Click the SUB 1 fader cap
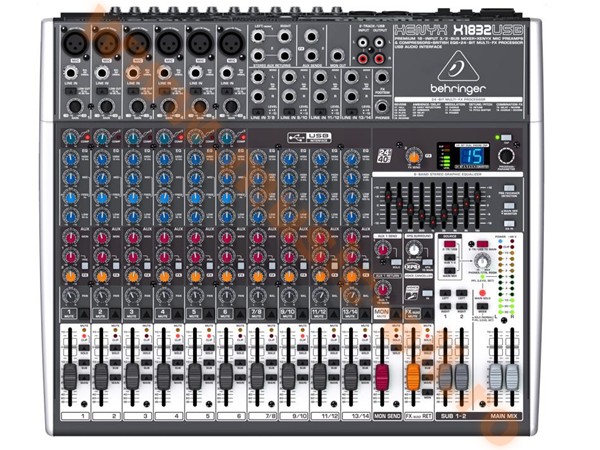Viewport: 600px width, 450px height. (445, 377)
